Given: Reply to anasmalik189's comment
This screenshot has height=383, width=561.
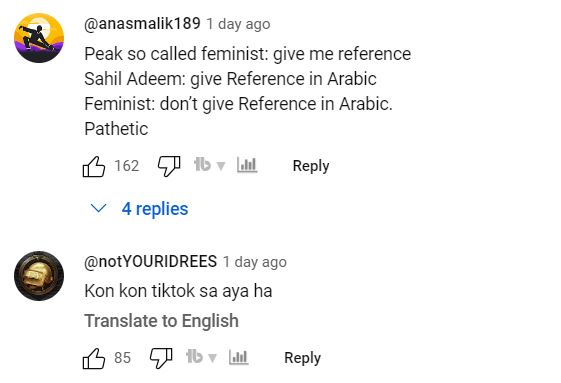Looking at the screenshot, I should pyautogui.click(x=311, y=166).
